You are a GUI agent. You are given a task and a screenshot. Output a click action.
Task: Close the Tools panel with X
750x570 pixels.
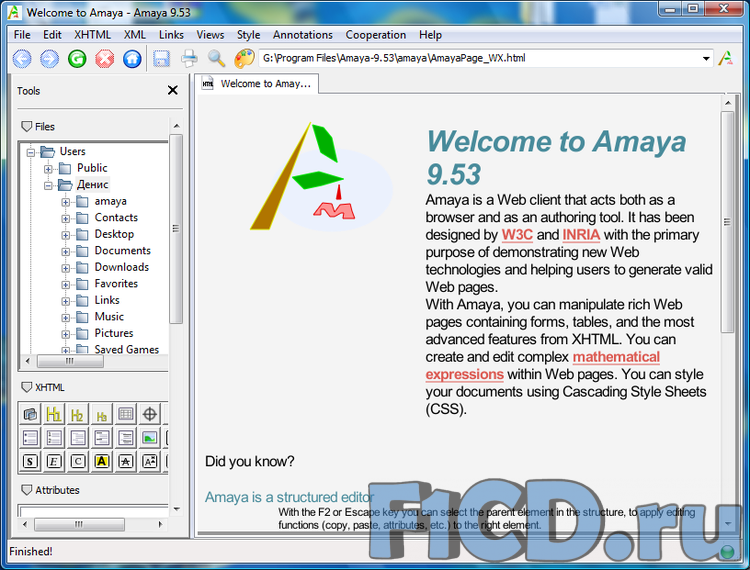tap(173, 90)
